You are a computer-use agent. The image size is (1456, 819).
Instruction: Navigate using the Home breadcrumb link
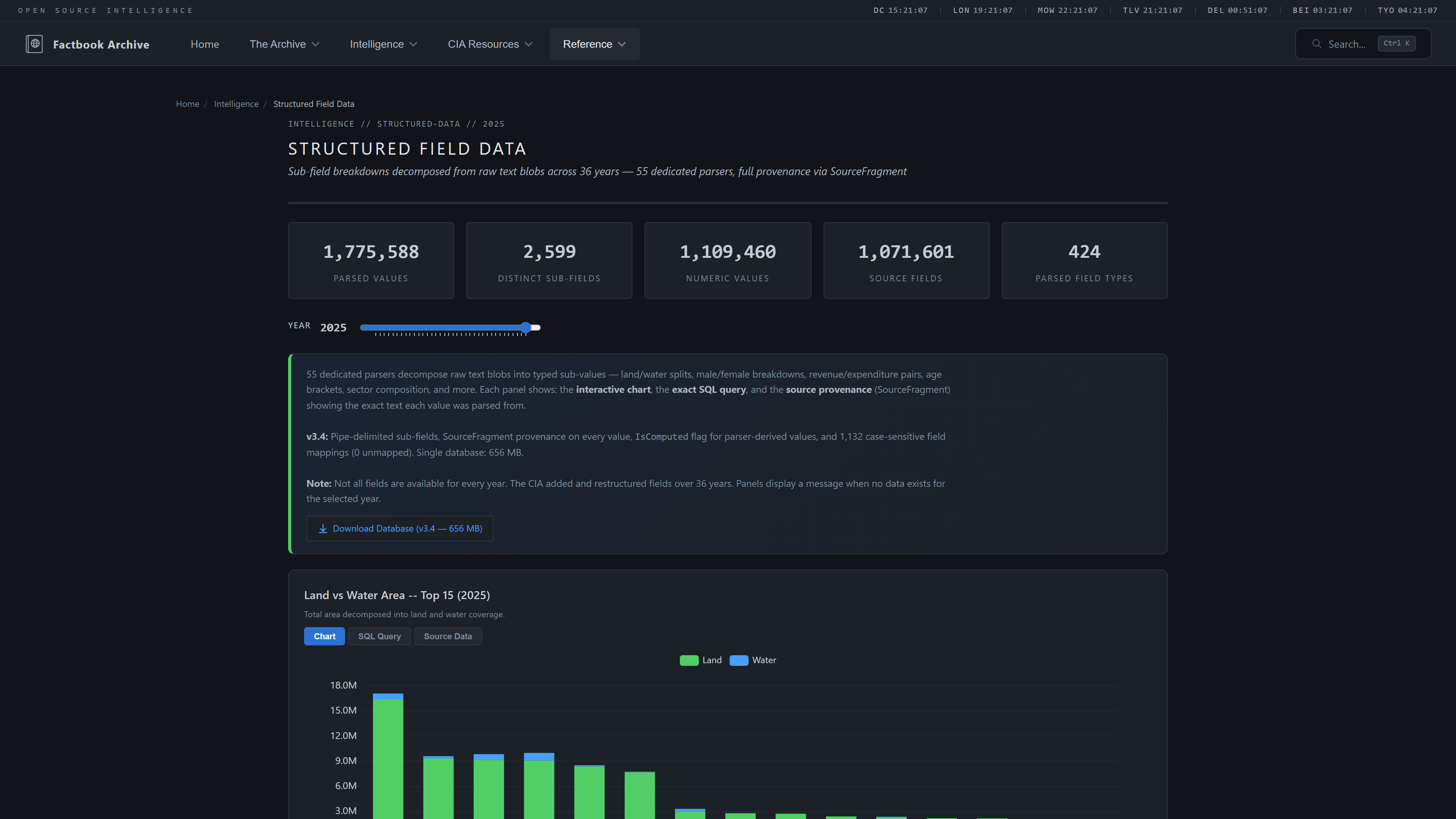click(187, 104)
